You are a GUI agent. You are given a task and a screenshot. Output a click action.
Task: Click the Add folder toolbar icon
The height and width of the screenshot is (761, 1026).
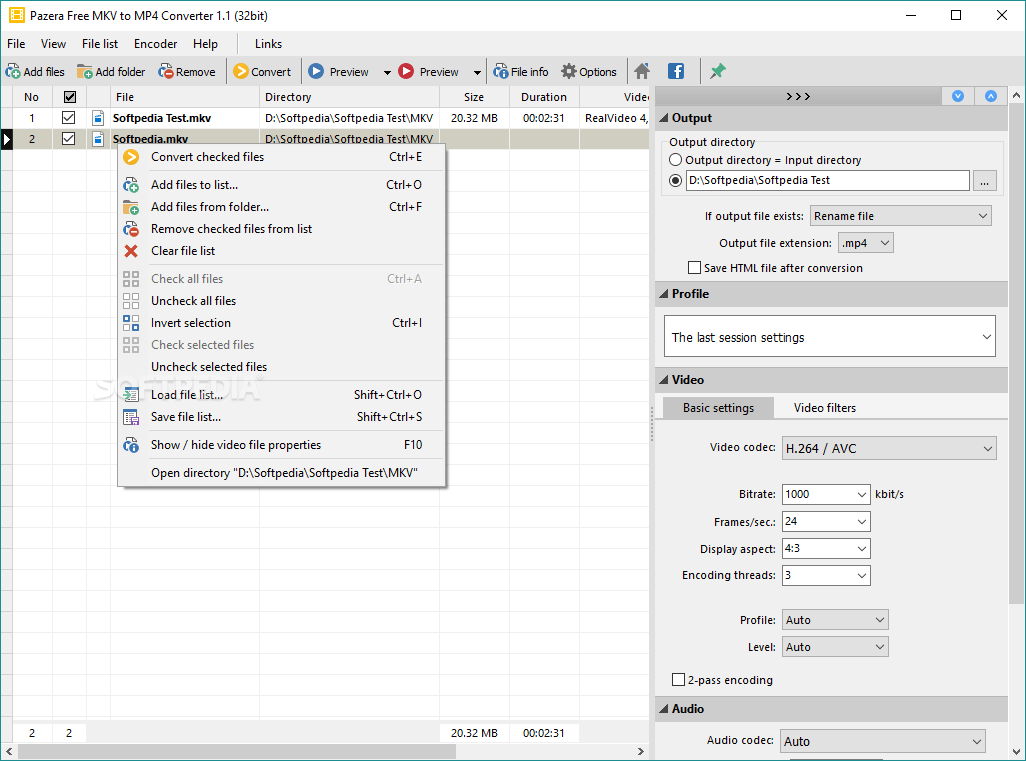coord(84,71)
